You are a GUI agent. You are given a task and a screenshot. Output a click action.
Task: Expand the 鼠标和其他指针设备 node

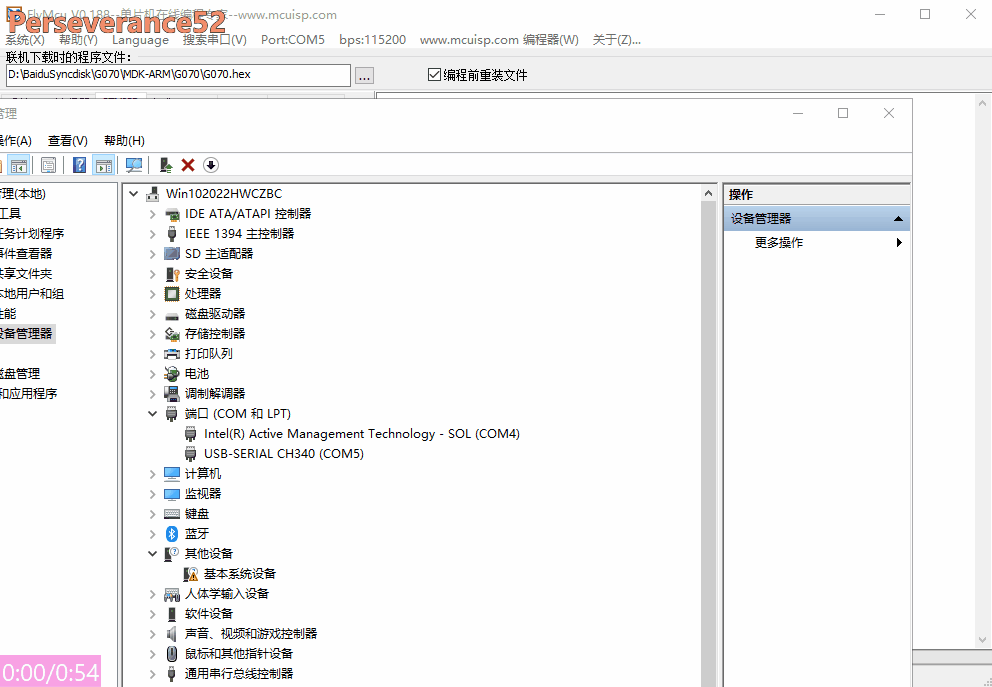point(152,654)
